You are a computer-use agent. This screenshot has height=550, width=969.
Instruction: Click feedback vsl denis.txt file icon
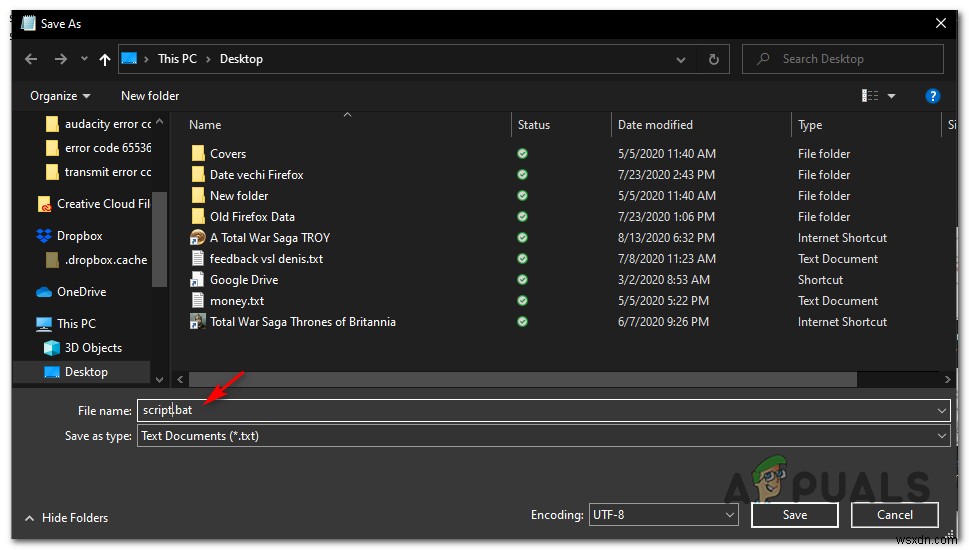tap(198, 258)
